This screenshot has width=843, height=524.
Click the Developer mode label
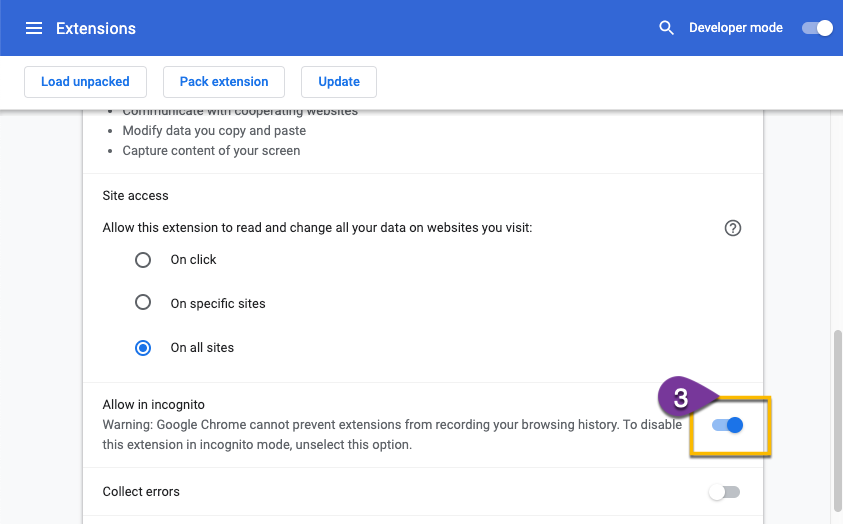pyautogui.click(x=736, y=28)
